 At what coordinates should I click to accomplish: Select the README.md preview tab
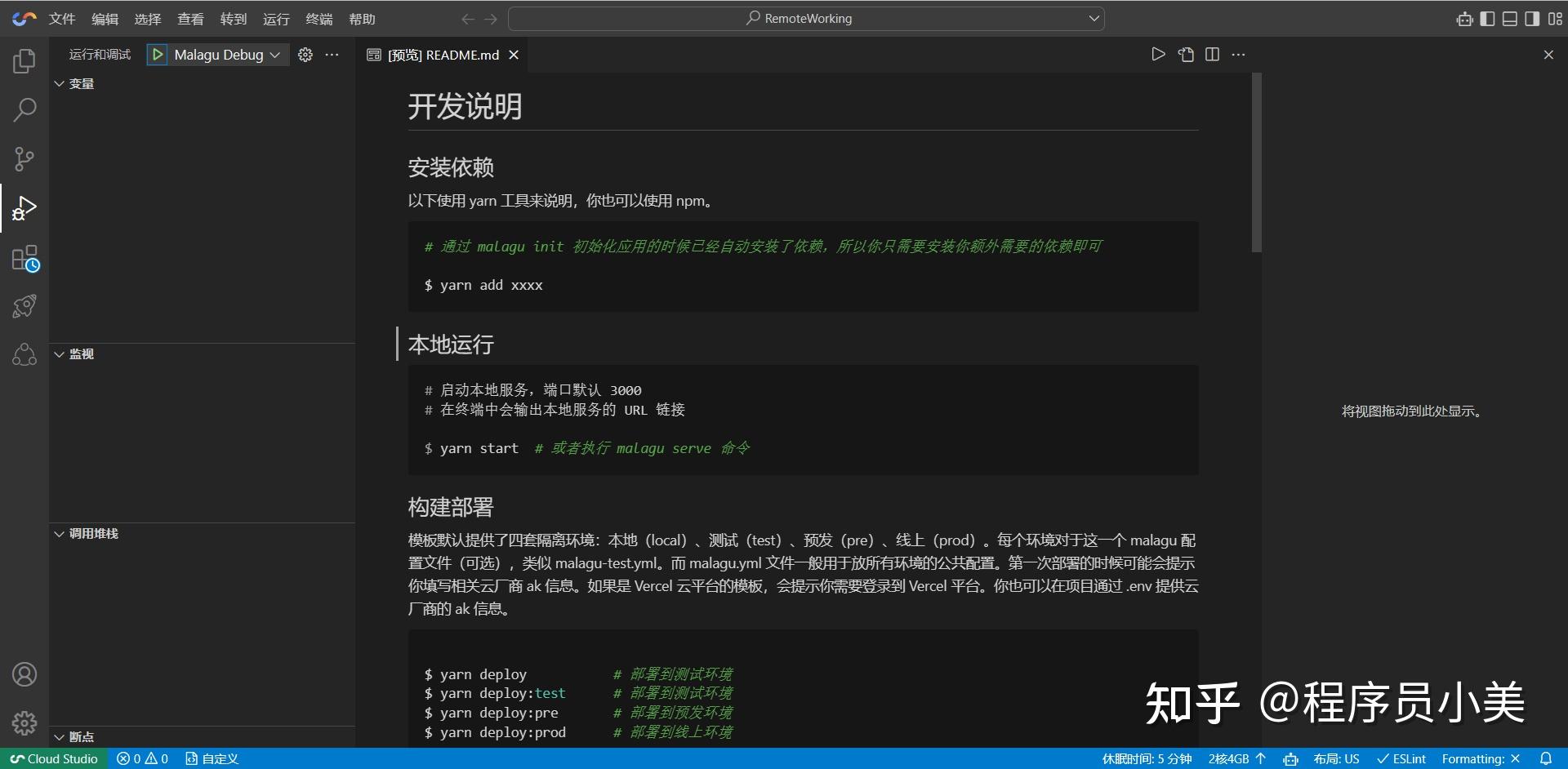coord(443,55)
